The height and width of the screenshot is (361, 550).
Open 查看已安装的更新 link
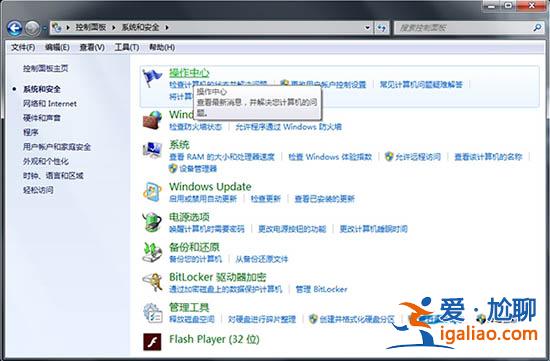[x=324, y=199]
